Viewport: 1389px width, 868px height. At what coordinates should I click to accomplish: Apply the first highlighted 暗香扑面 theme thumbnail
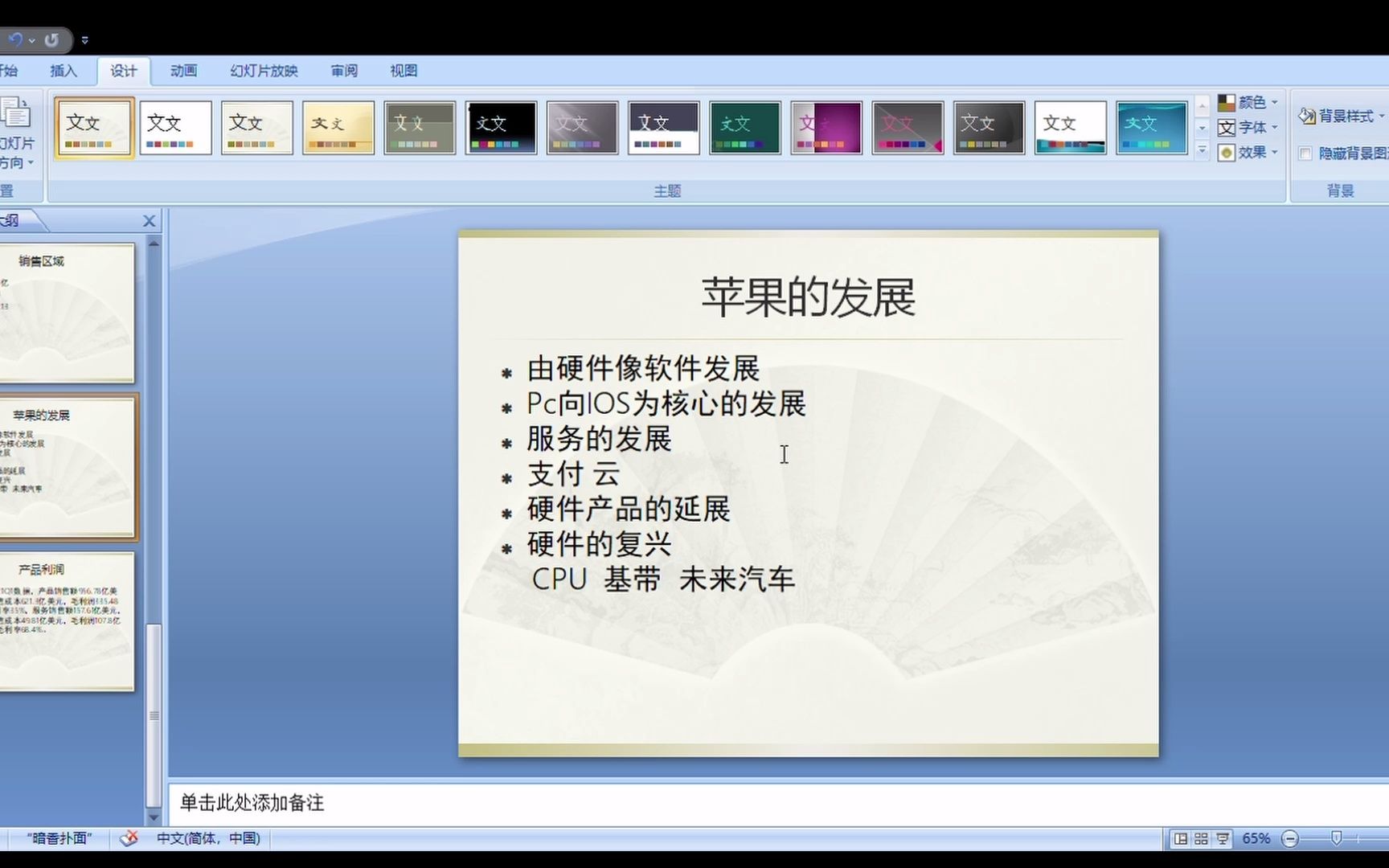(94, 127)
